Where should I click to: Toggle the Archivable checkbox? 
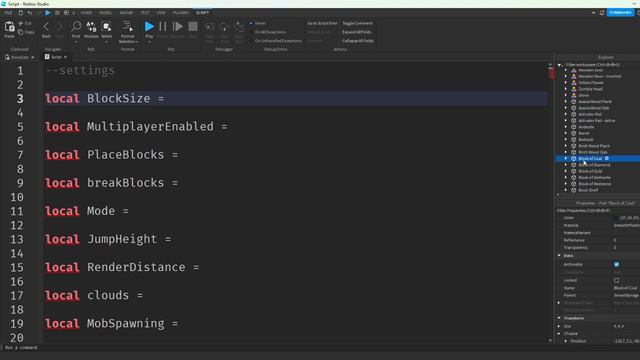(x=616, y=264)
